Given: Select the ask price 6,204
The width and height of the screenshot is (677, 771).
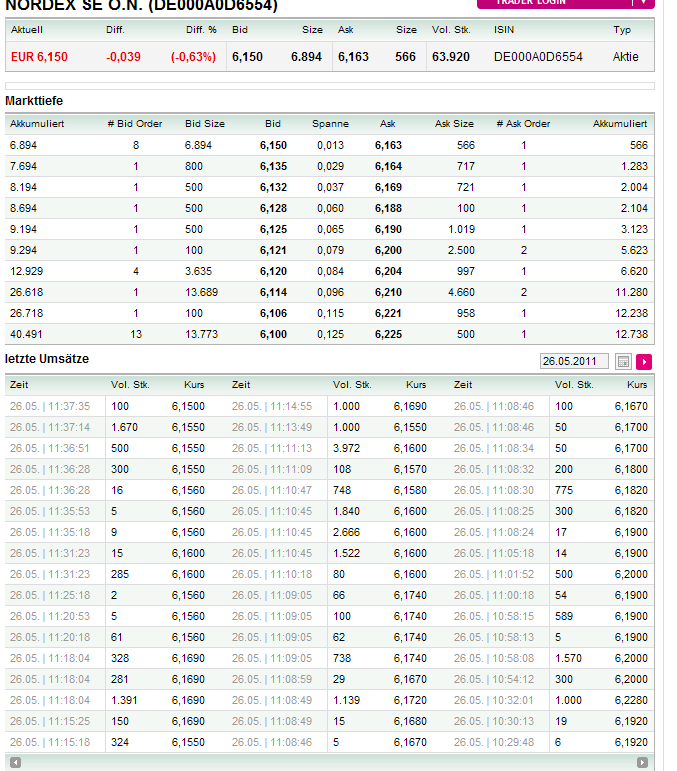Looking at the screenshot, I should coord(388,271).
